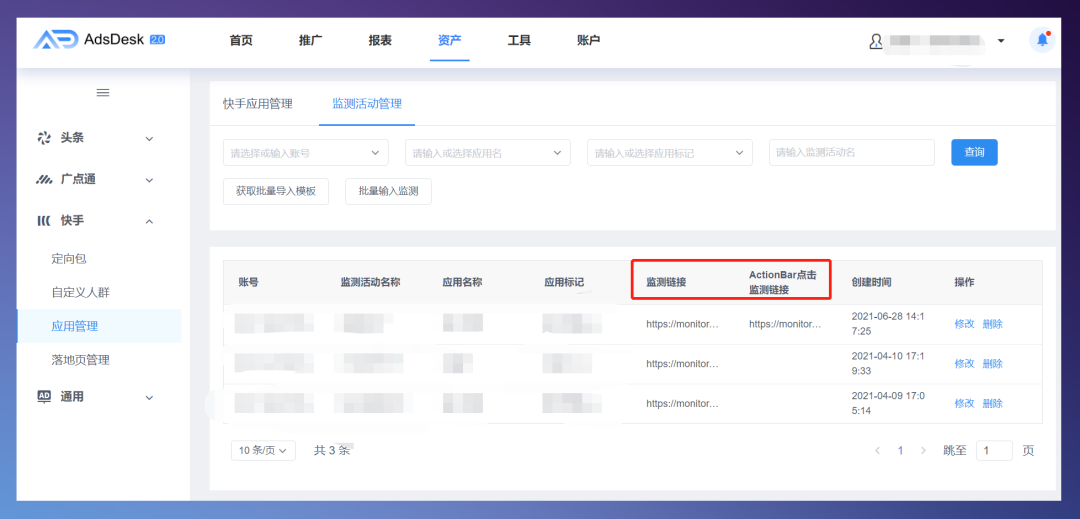
Task: Click the 广点通 sidebar icon
Action: click(44, 180)
